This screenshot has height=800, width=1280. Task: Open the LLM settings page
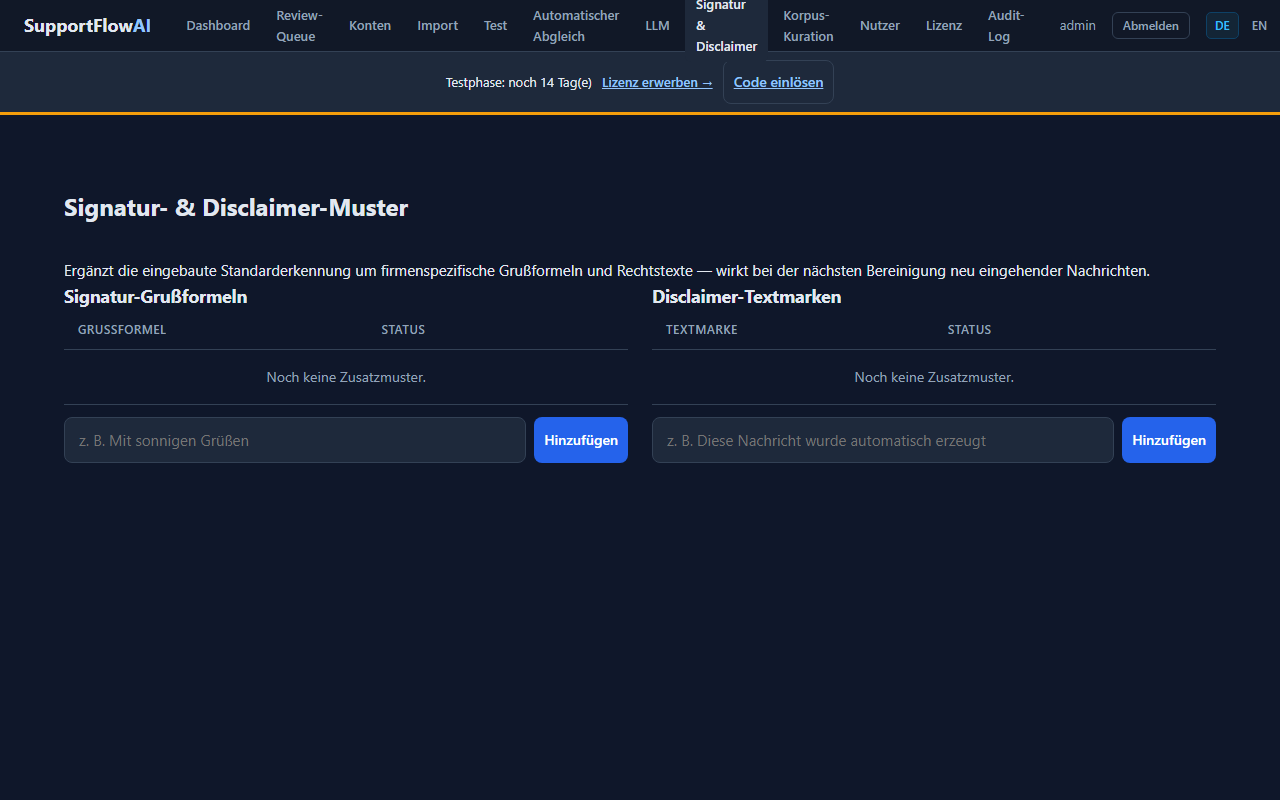tap(657, 26)
